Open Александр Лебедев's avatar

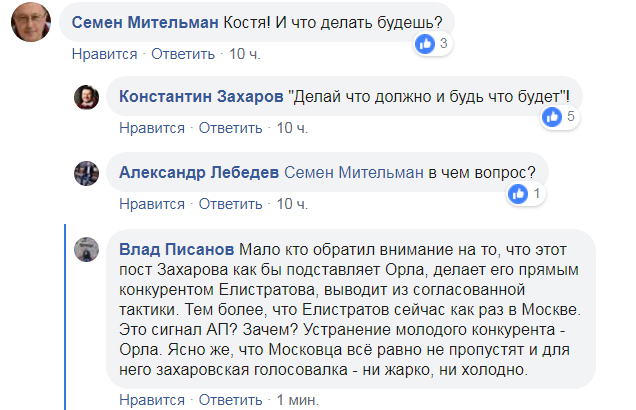(x=86, y=174)
